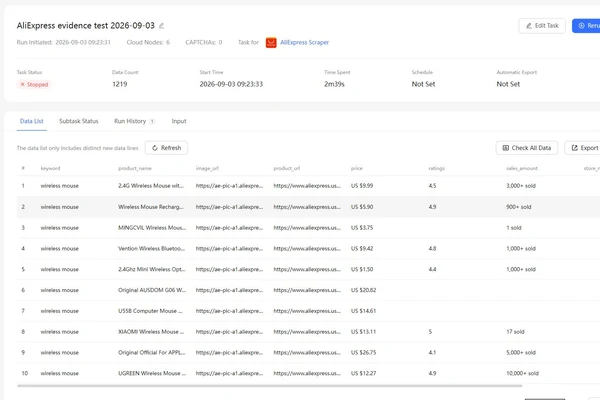Click product name 'XIAOMI Wireless Mouse ...'
Viewport: 600px width, 400px height.
point(151,332)
